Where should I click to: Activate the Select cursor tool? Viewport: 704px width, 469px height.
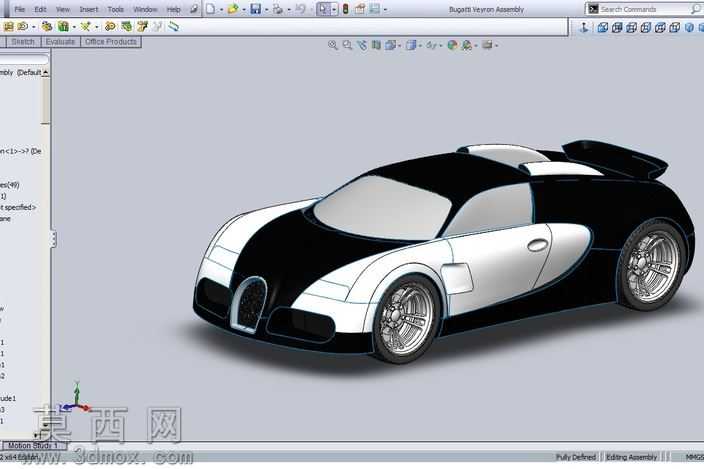324,9
